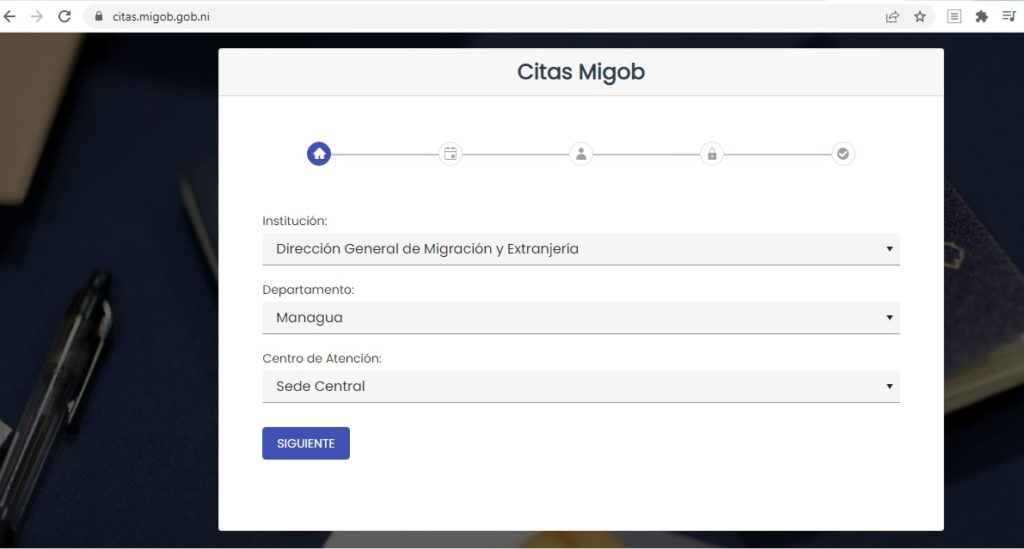
Task: Click the Institución: label
Action: click(x=295, y=221)
